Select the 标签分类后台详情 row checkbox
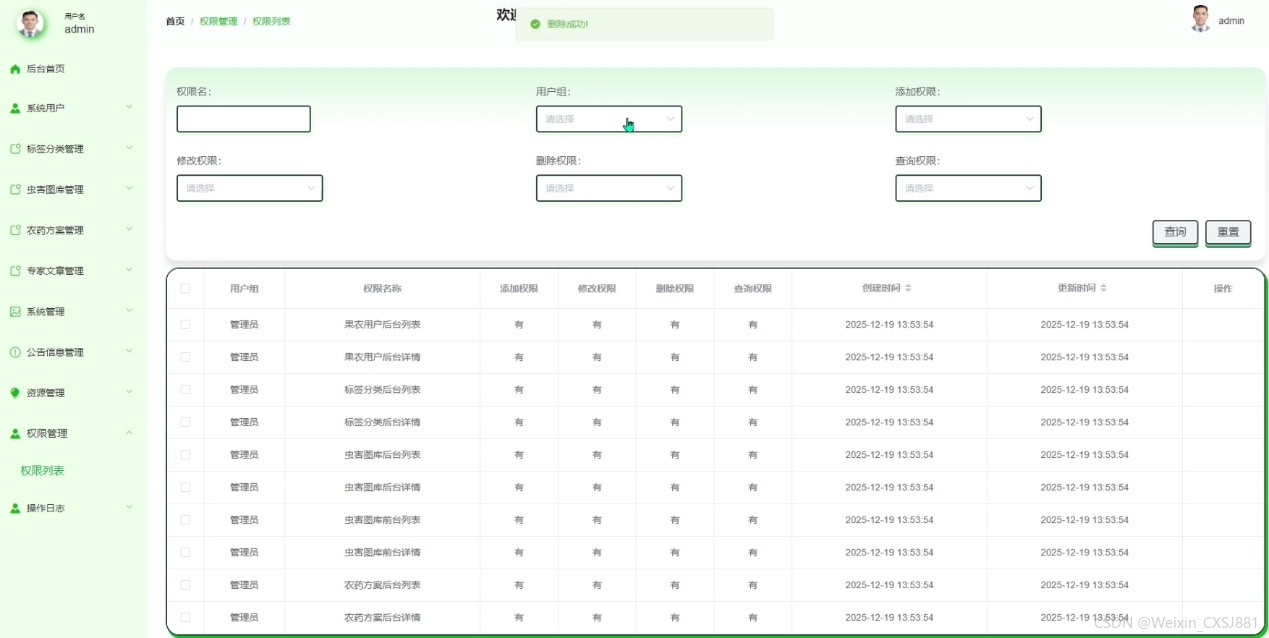This screenshot has height=638, width=1269. (185, 422)
